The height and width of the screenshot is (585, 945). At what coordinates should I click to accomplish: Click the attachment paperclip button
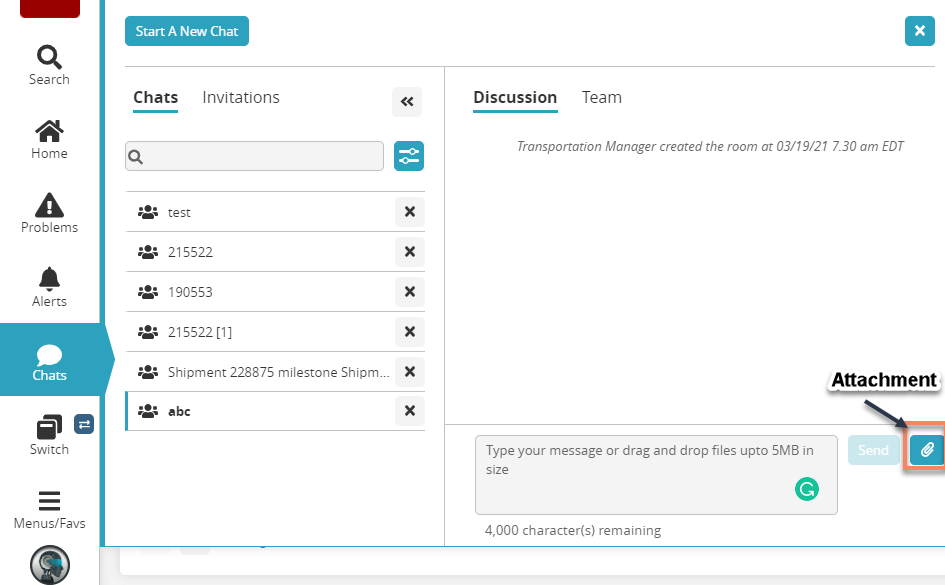coord(927,450)
